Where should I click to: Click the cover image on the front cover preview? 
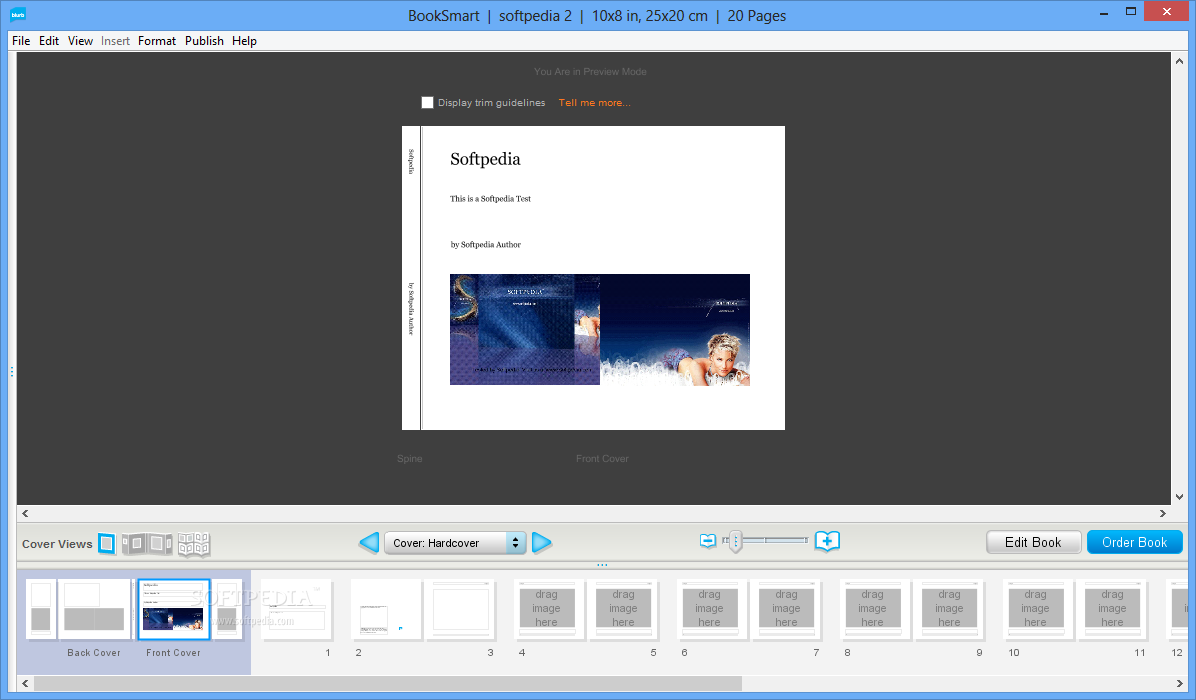tap(600, 329)
